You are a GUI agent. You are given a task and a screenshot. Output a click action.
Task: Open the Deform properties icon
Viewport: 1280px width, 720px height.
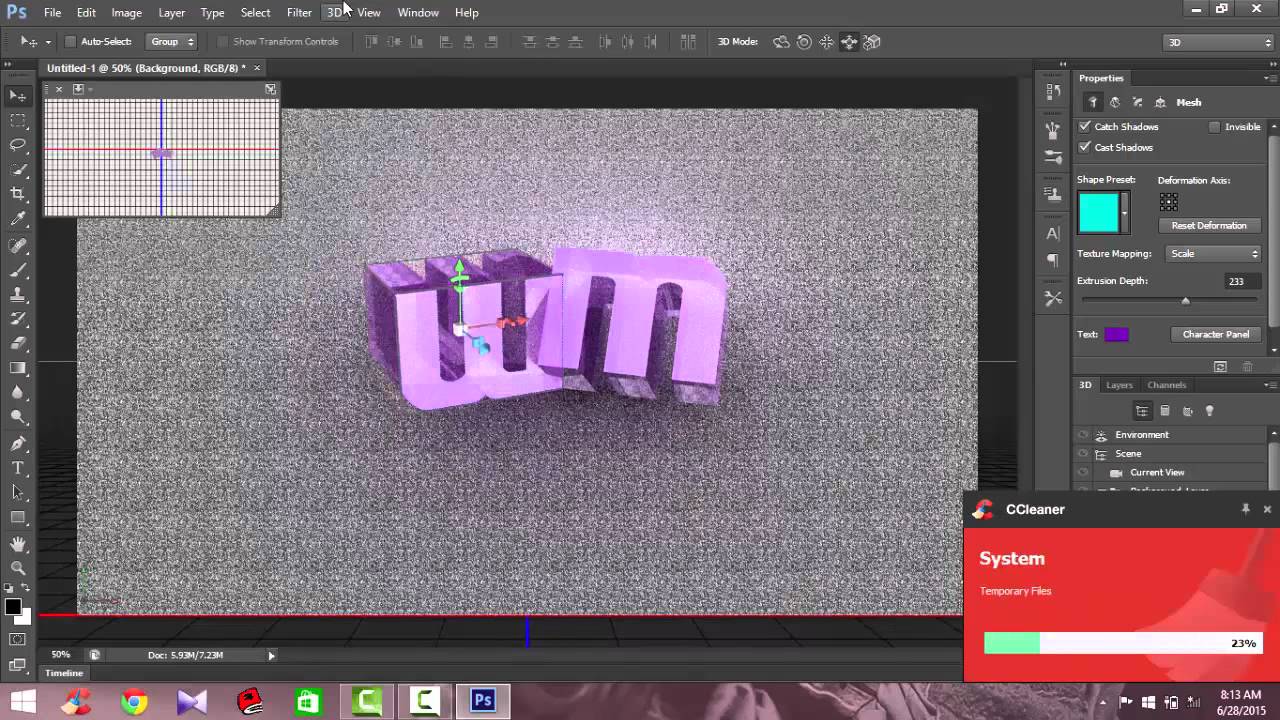1115,102
